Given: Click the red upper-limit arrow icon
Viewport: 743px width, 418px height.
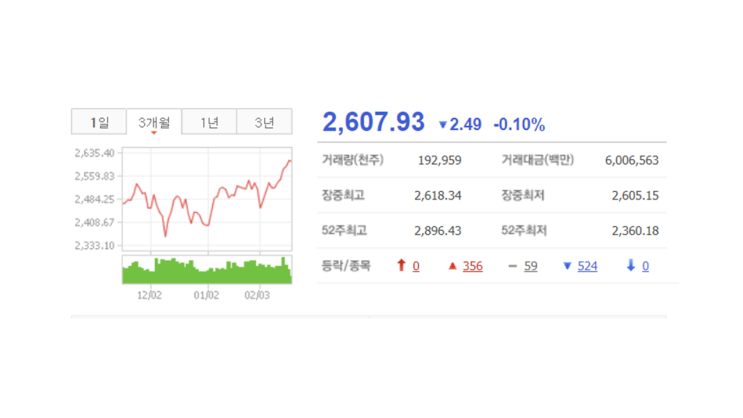Looking at the screenshot, I should point(401,265).
